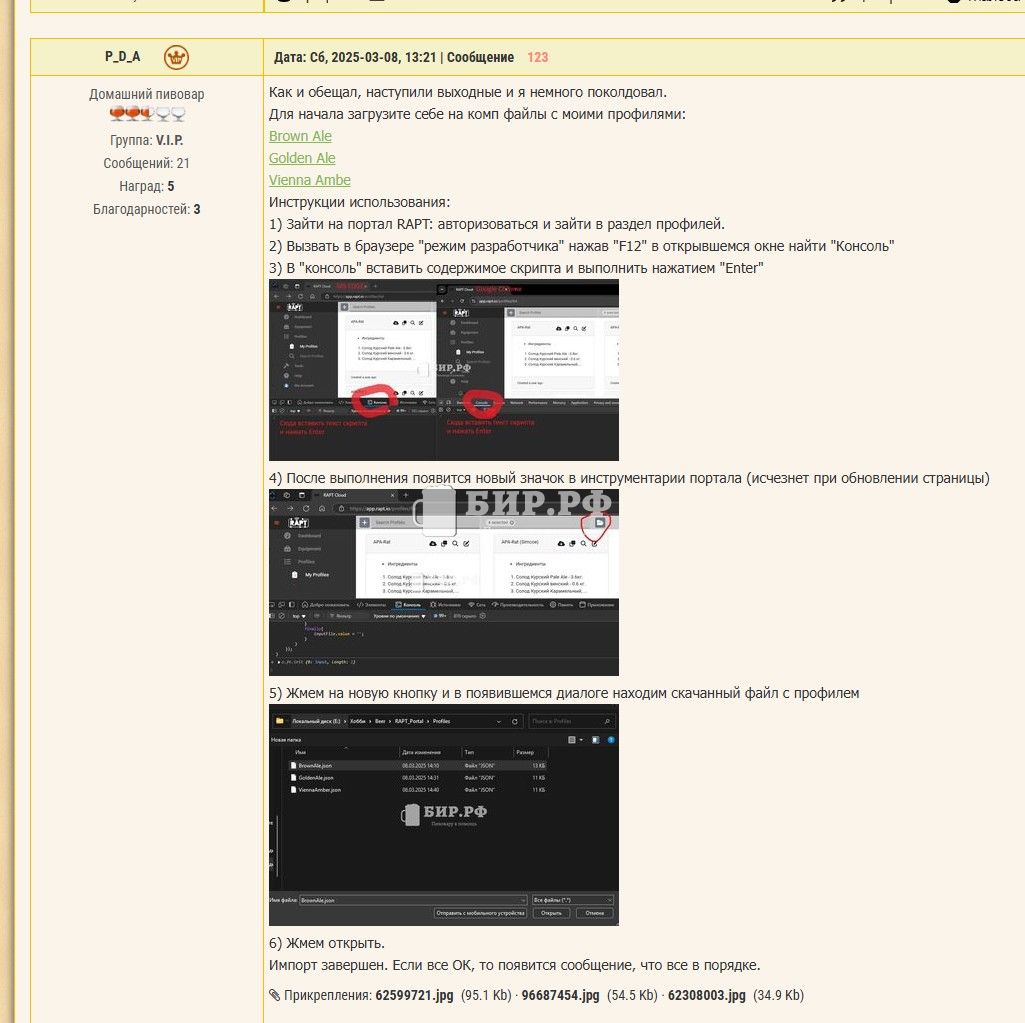Click the "Наград: 5" awards count
The height and width of the screenshot is (1023, 1025).
pos(146,186)
